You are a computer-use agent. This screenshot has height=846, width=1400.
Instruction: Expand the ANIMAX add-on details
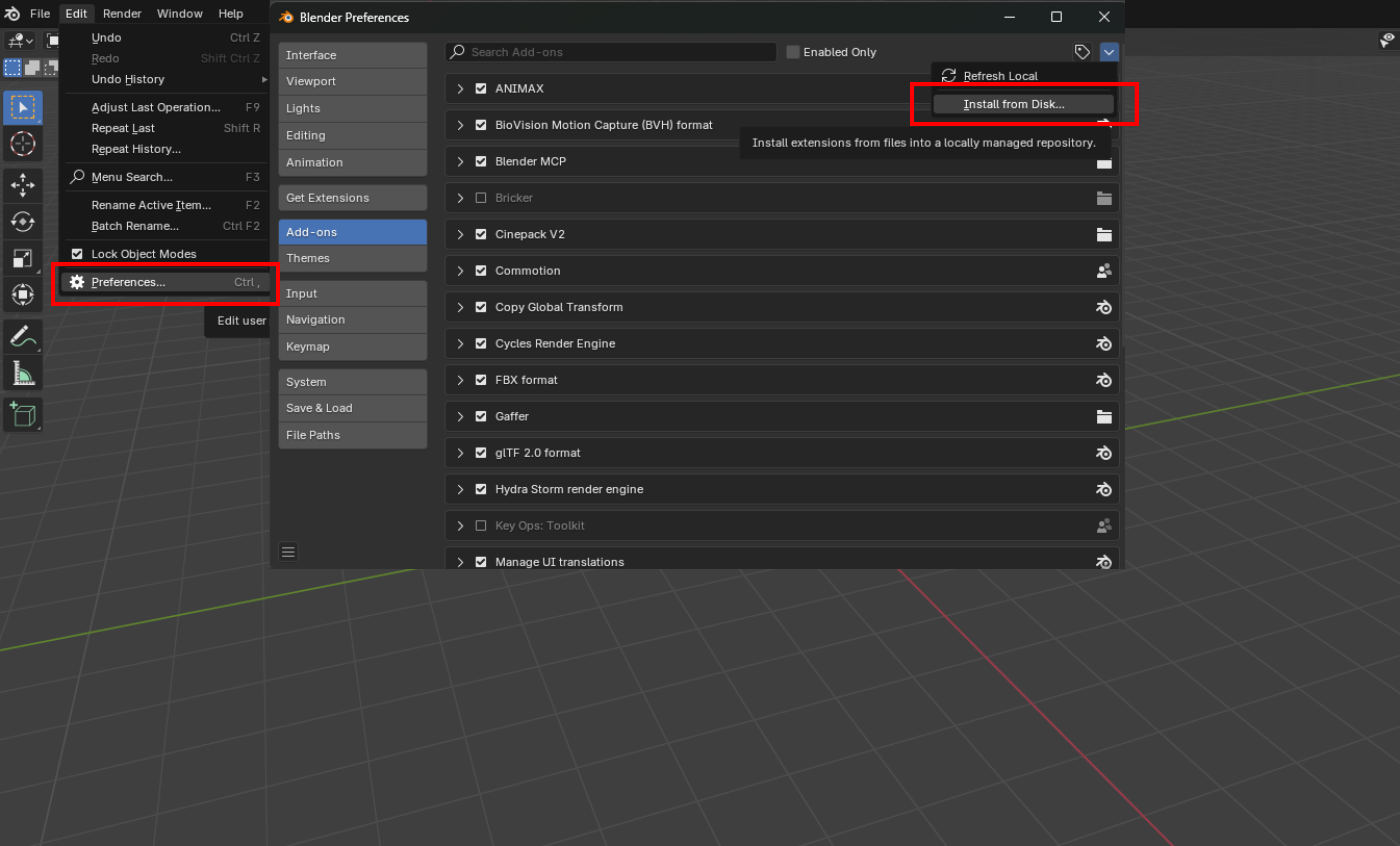pyautogui.click(x=460, y=88)
